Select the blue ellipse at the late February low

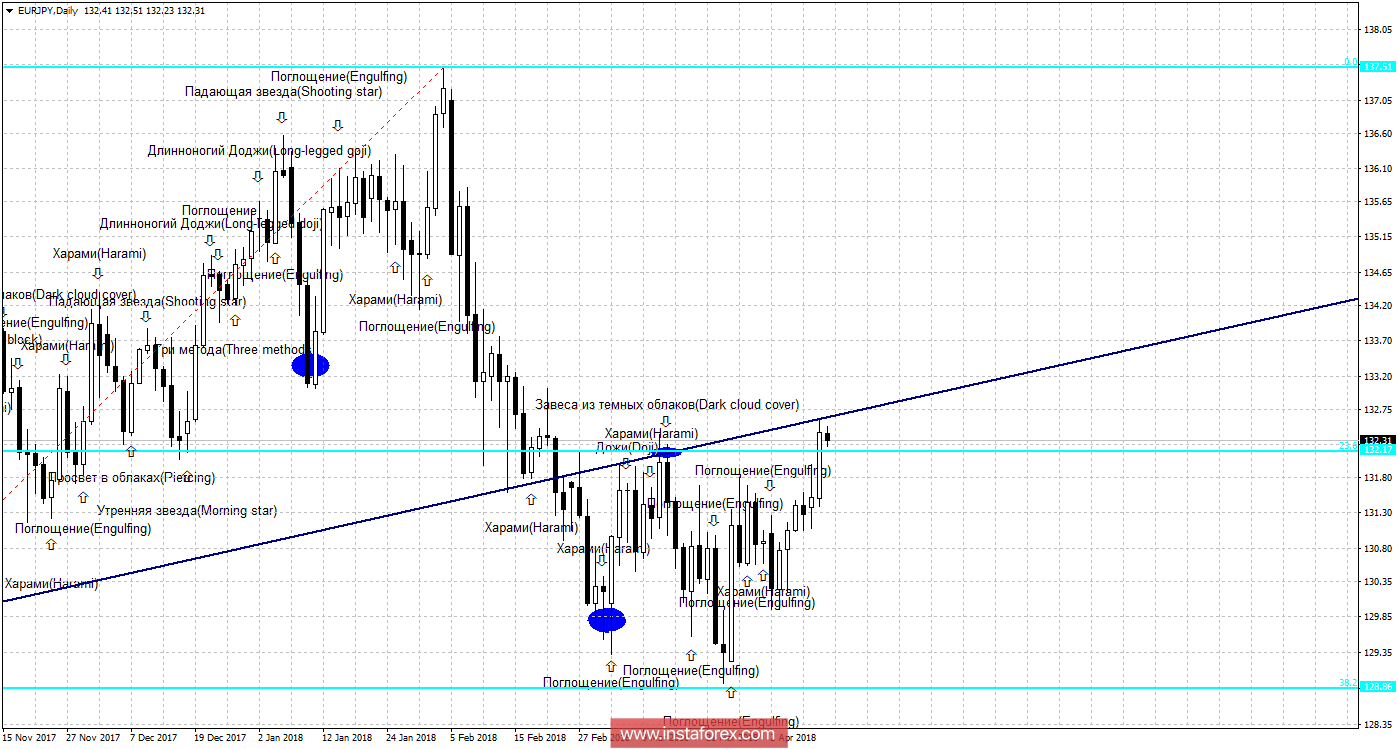click(607, 620)
